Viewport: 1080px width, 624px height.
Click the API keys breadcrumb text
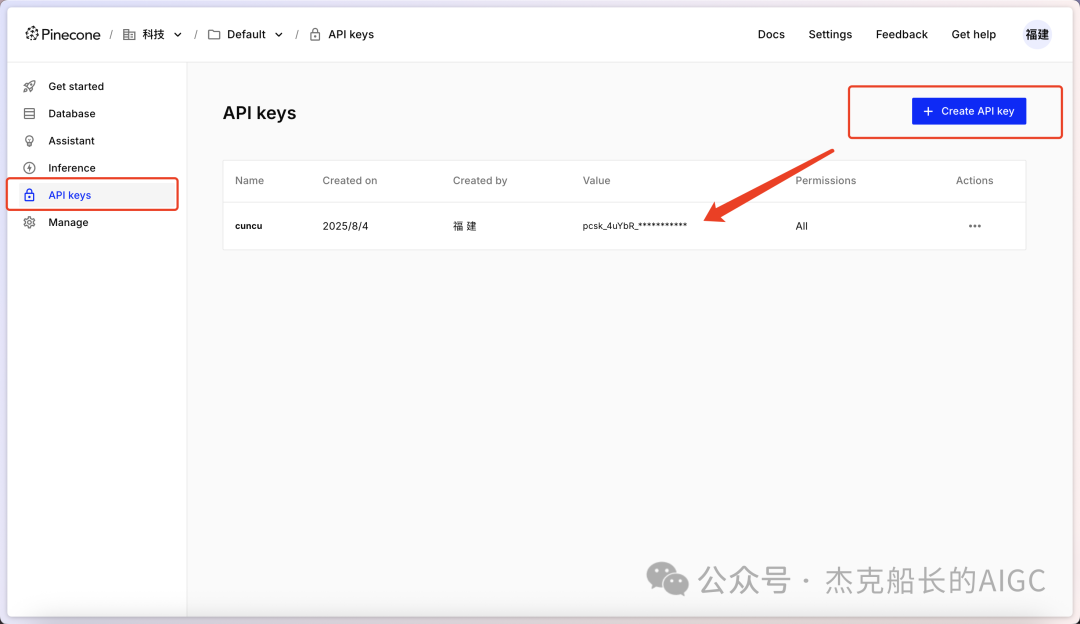tap(351, 34)
